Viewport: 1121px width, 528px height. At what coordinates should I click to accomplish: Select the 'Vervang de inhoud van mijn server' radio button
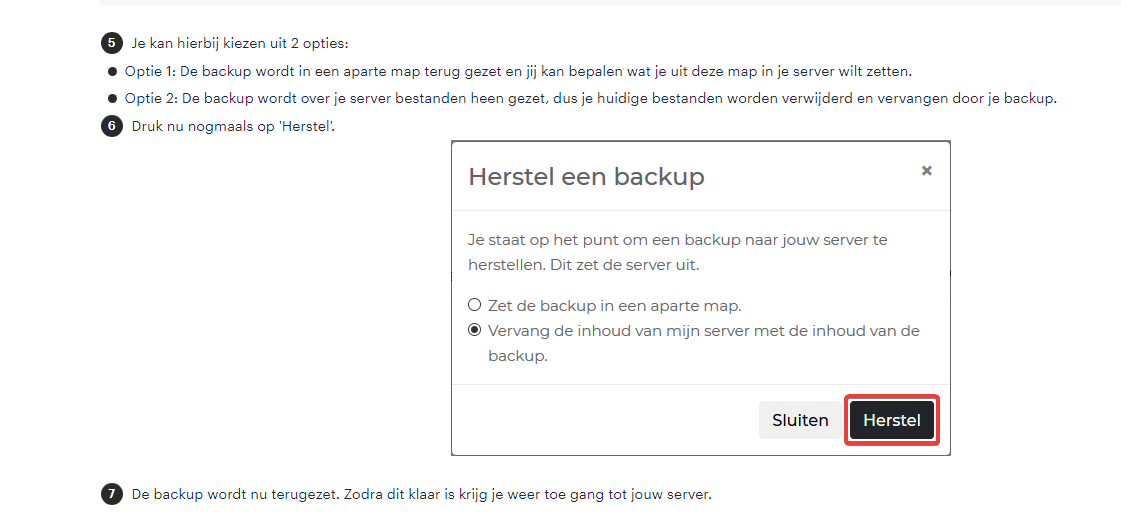pyautogui.click(x=475, y=330)
